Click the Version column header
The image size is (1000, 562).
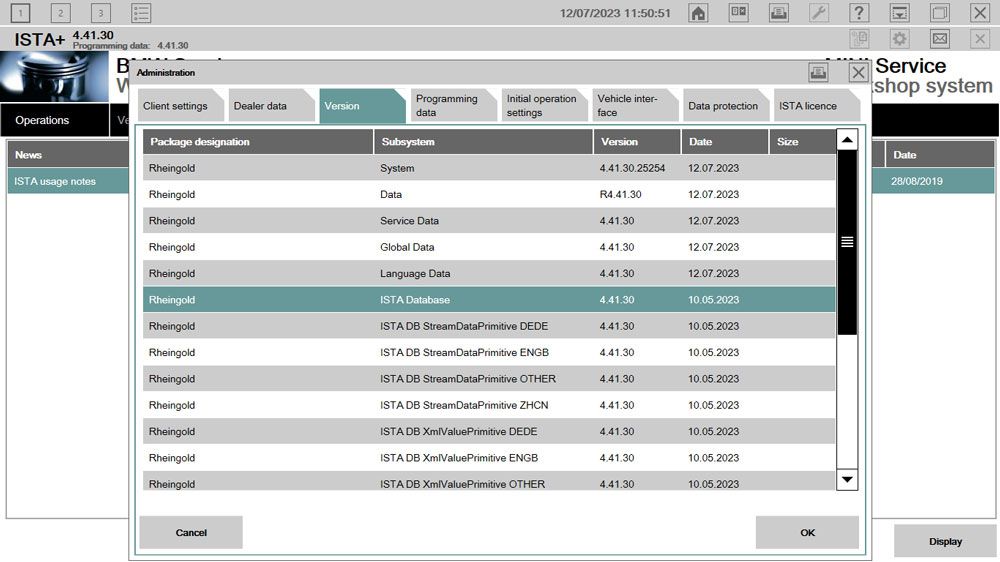coord(637,142)
